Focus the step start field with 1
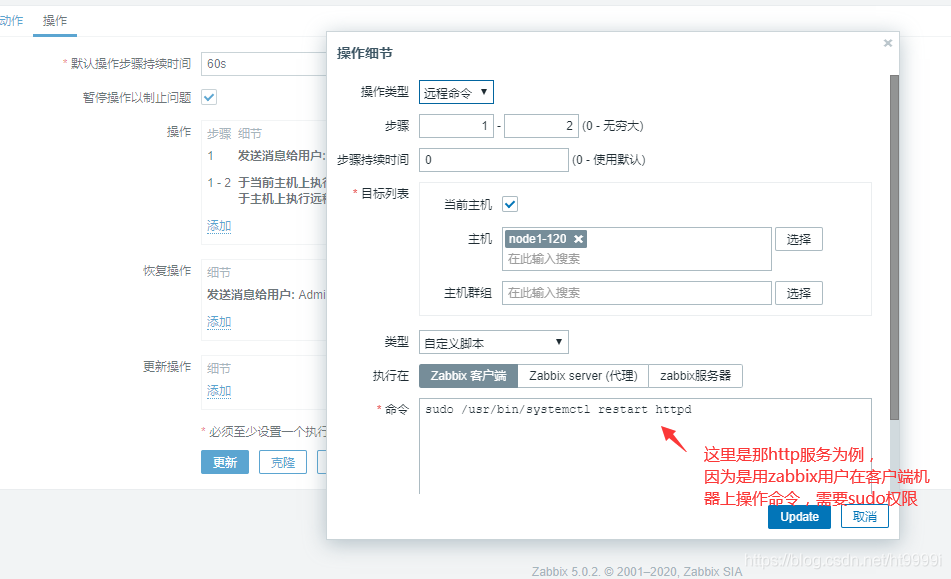The image size is (951, 579). coord(456,126)
